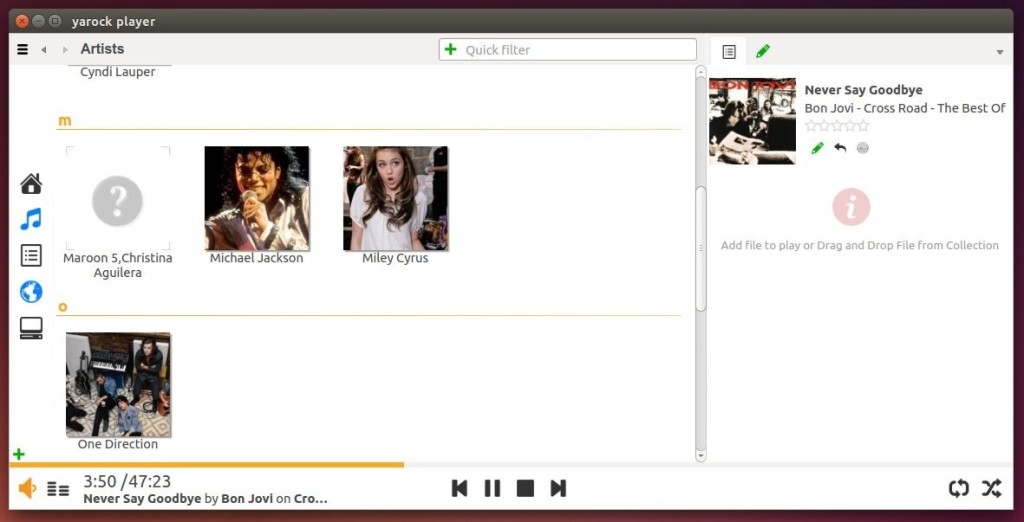Select the Michael Jackson artist thumbnail
Image resolution: width=1024 pixels, height=522 pixels.
257,198
